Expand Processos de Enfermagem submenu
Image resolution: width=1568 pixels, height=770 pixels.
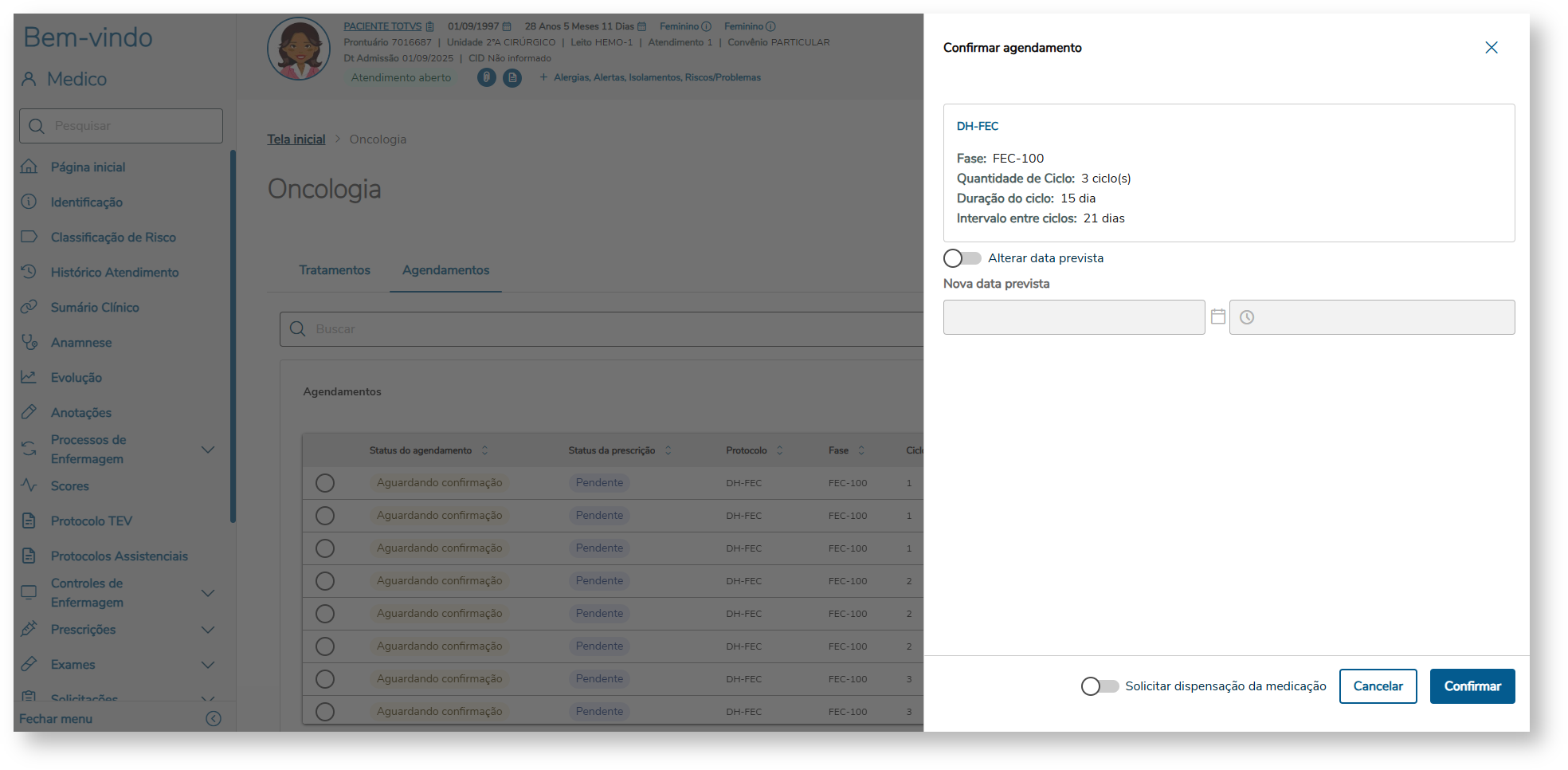click(x=208, y=450)
